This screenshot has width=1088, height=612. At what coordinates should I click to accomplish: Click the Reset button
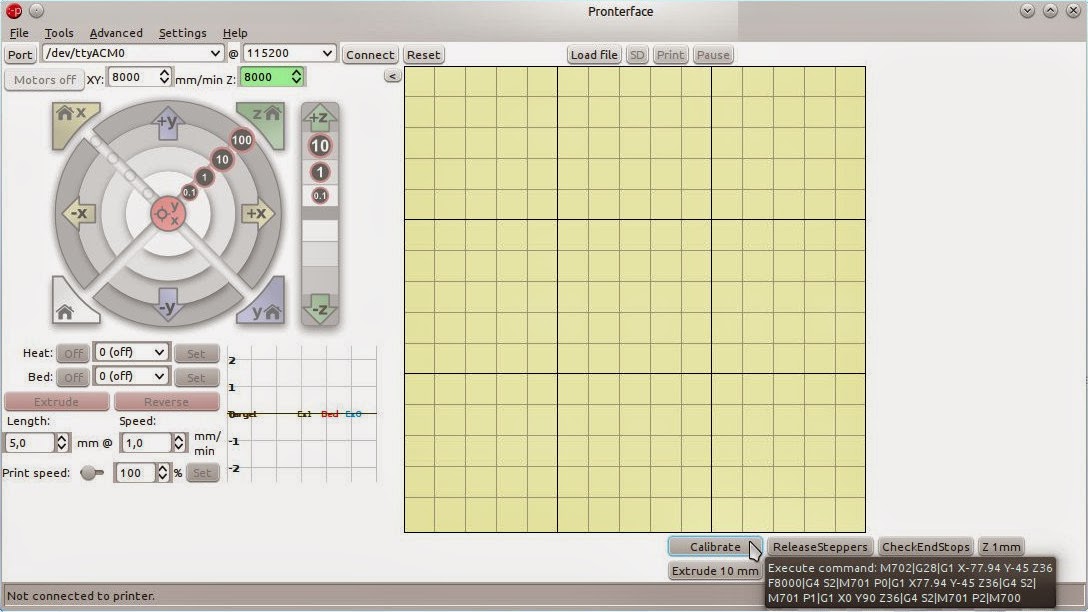click(x=423, y=55)
